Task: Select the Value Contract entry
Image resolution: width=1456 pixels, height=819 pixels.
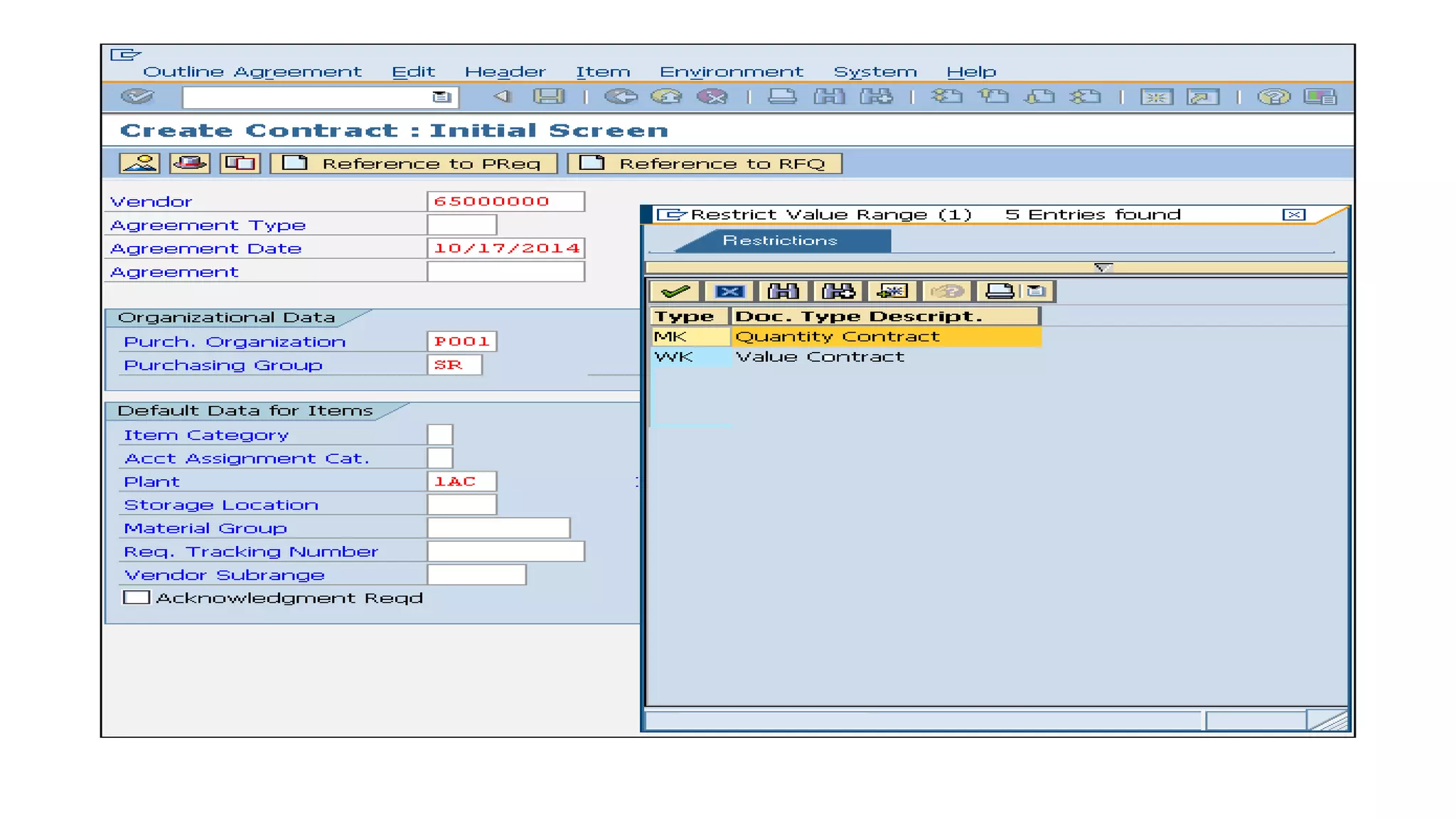Action: coord(819,357)
